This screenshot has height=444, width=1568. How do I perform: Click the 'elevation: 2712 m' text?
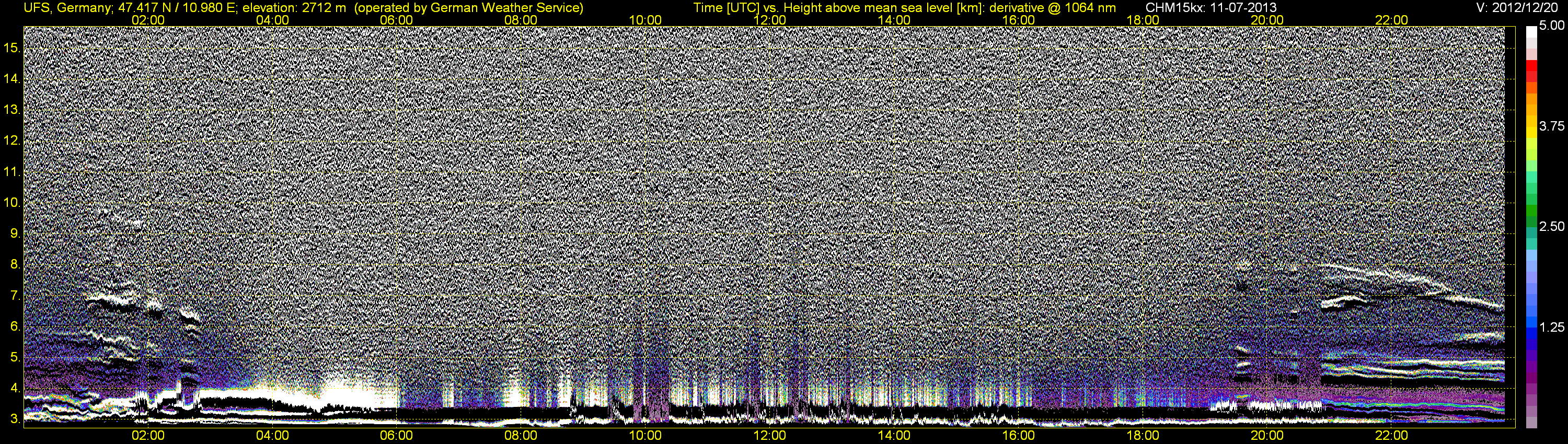294,8
